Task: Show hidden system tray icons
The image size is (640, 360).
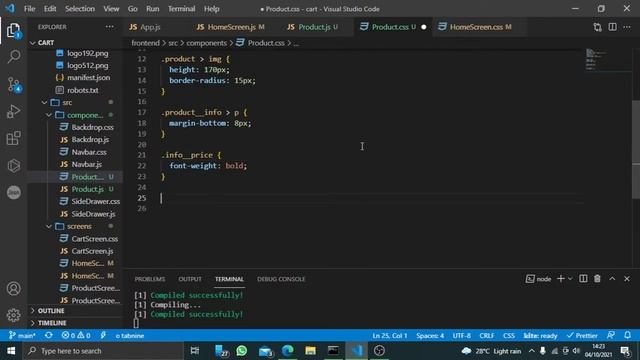Action: pos(531,351)
